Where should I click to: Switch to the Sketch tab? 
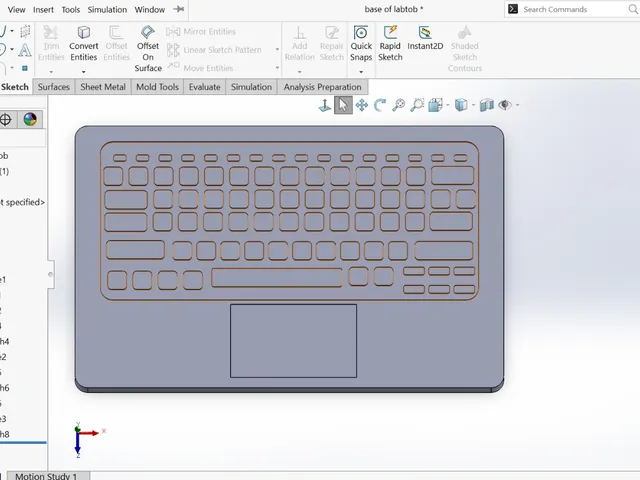(15, 87)
